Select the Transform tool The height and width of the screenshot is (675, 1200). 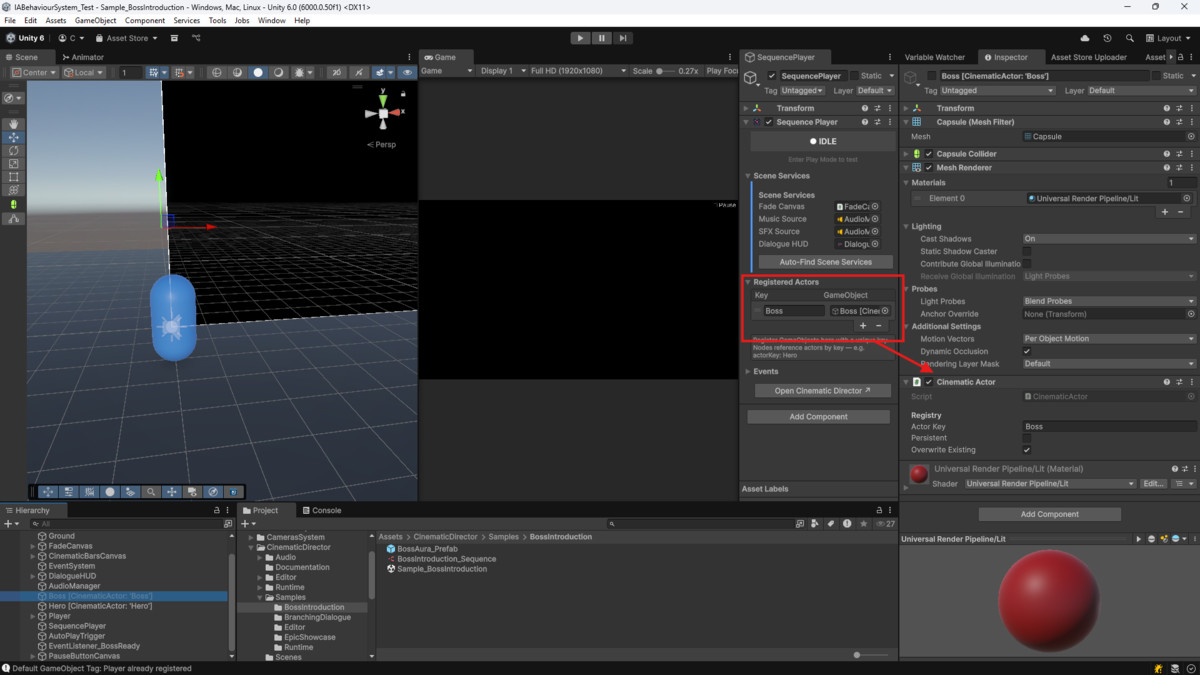[x=14, y=190]
